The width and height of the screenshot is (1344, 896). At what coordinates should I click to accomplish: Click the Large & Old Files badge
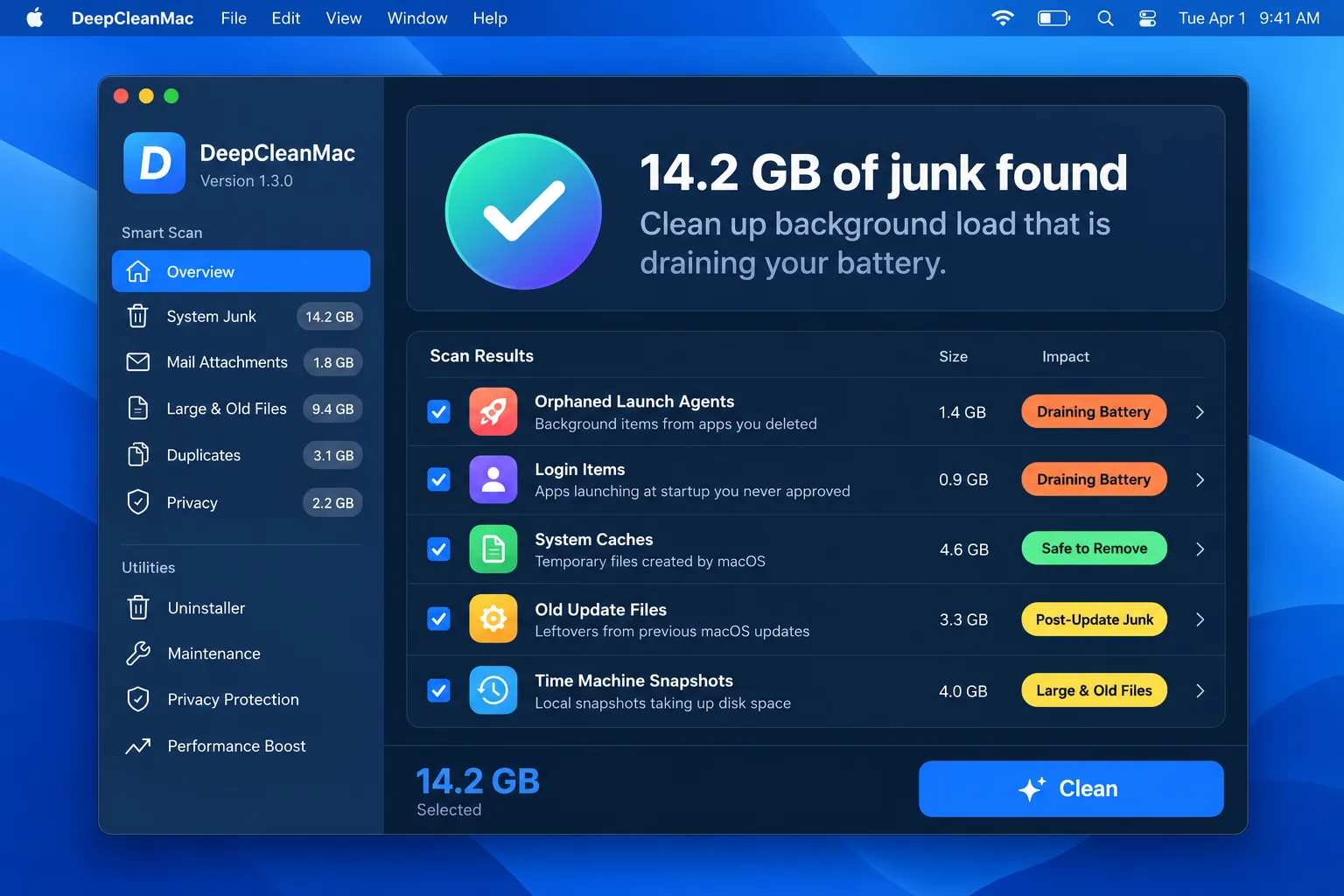tap(1094, 690)
